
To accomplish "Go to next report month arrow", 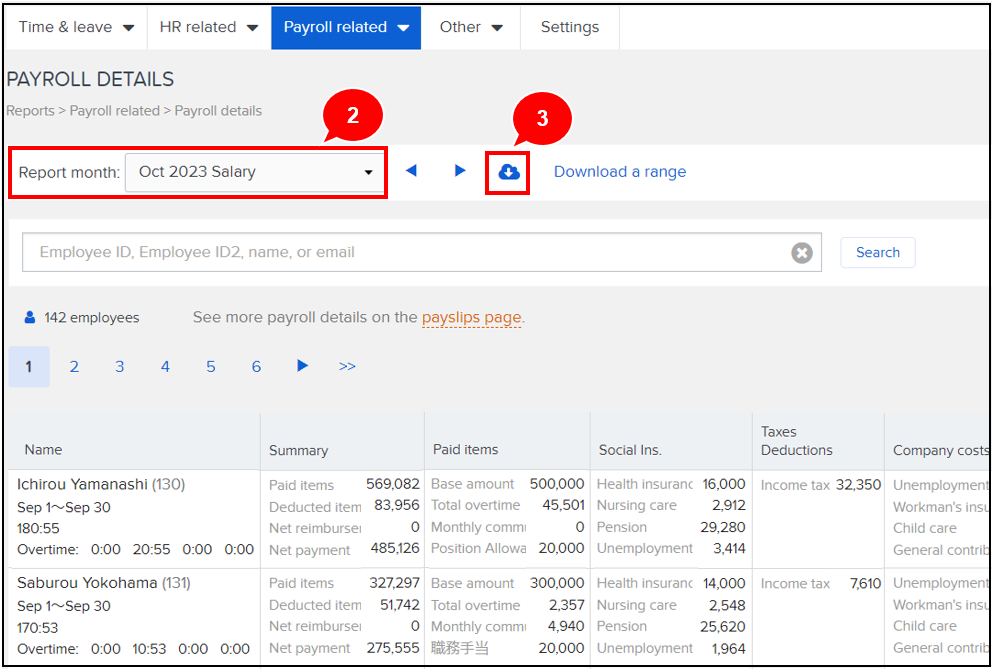I will 460,171.
